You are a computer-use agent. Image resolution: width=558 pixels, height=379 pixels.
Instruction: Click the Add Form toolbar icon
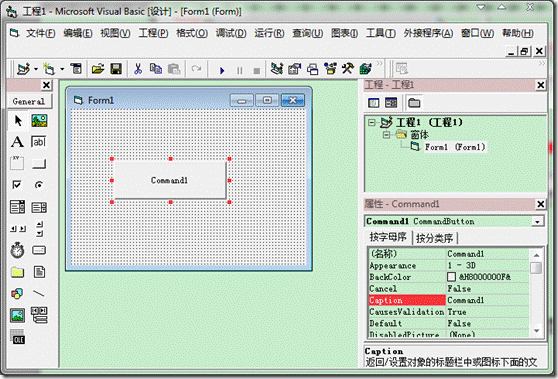tap(49, 69)
